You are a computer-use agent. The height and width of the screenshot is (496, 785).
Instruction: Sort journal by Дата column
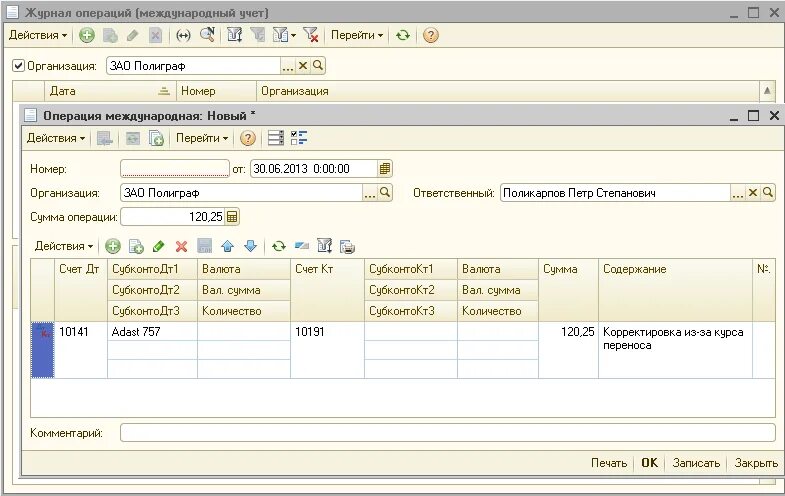(110, 91)
